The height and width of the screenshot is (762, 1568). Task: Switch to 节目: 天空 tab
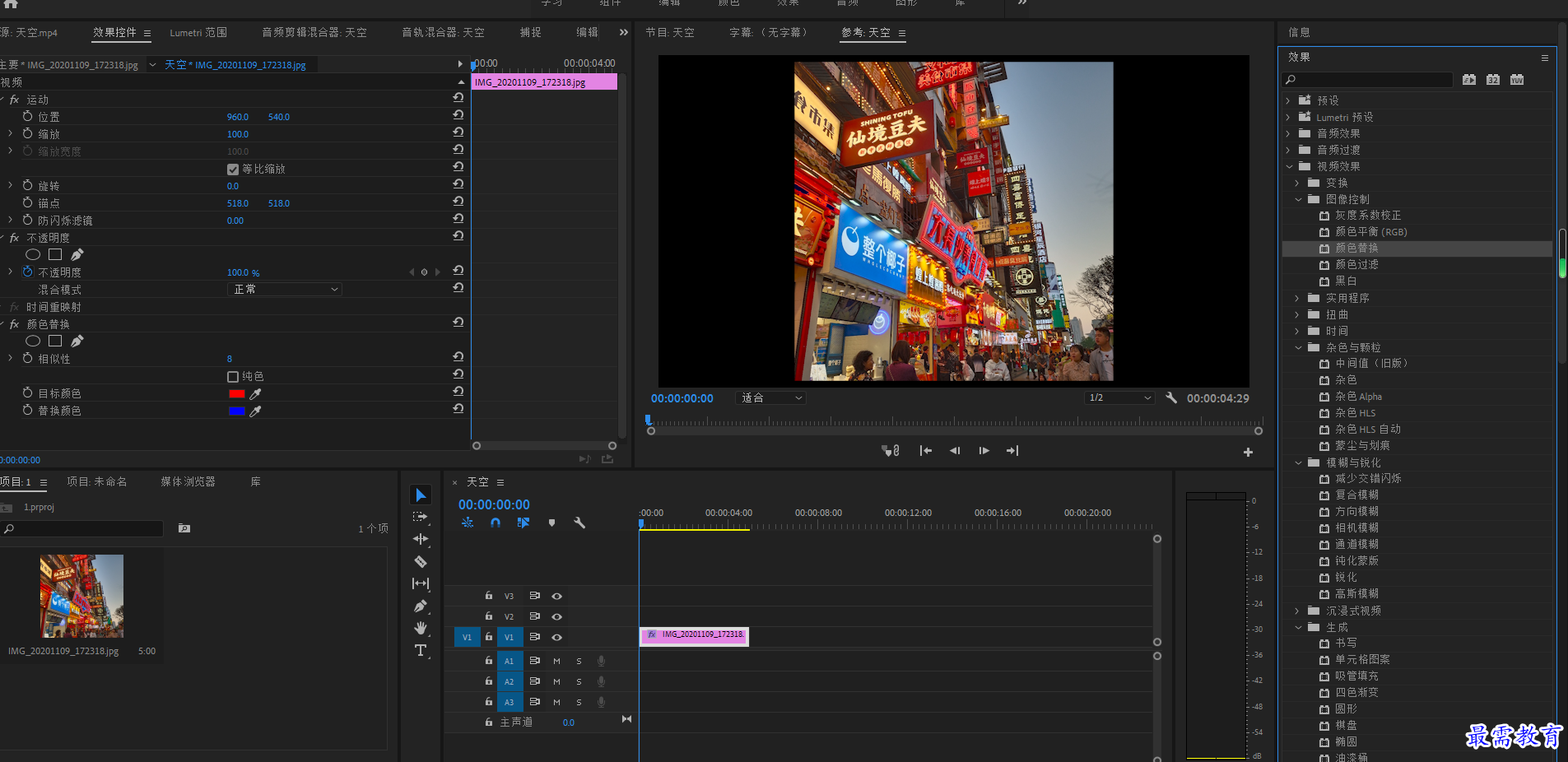pyautogui.click(x=670, y=33)
